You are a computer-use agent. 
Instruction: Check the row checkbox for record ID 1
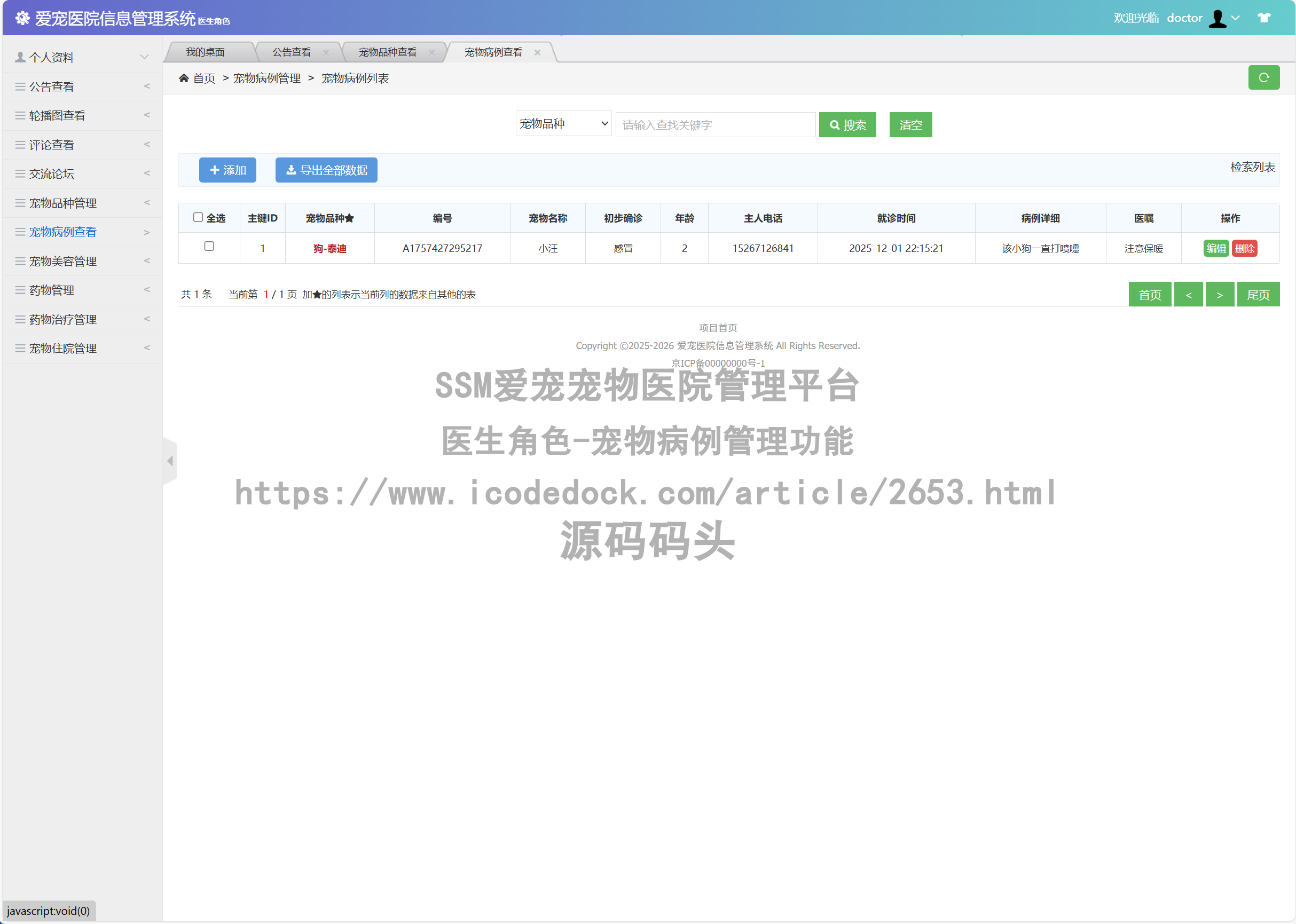coord(209,248)
